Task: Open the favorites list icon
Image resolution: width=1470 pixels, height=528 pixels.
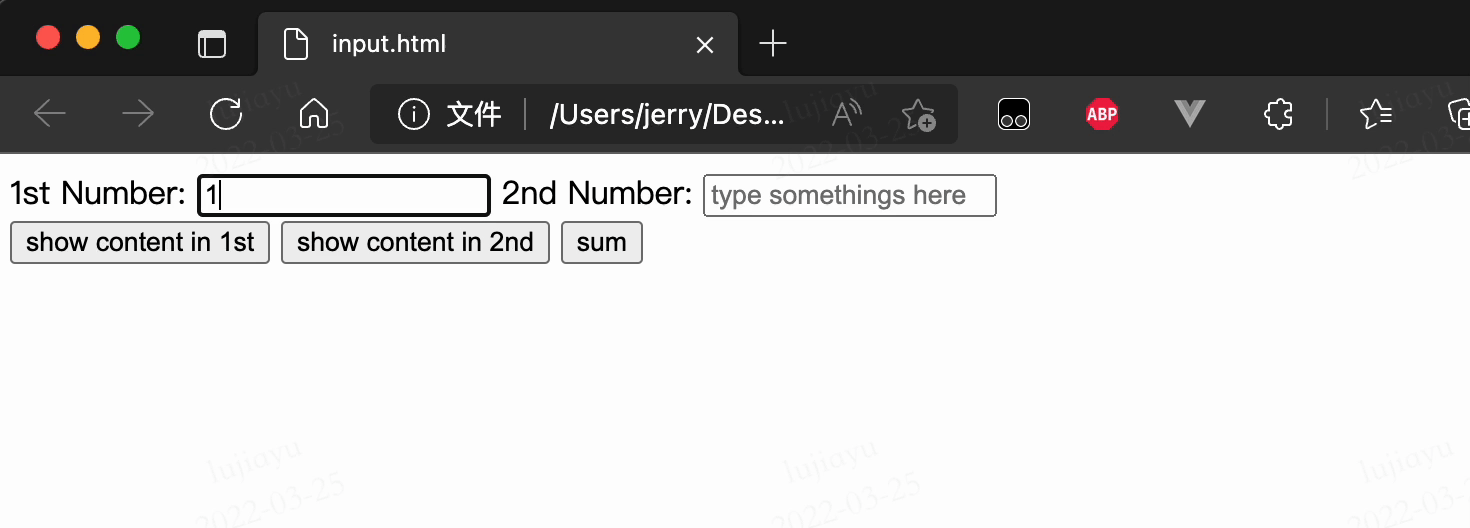Action: (1376, 115)
